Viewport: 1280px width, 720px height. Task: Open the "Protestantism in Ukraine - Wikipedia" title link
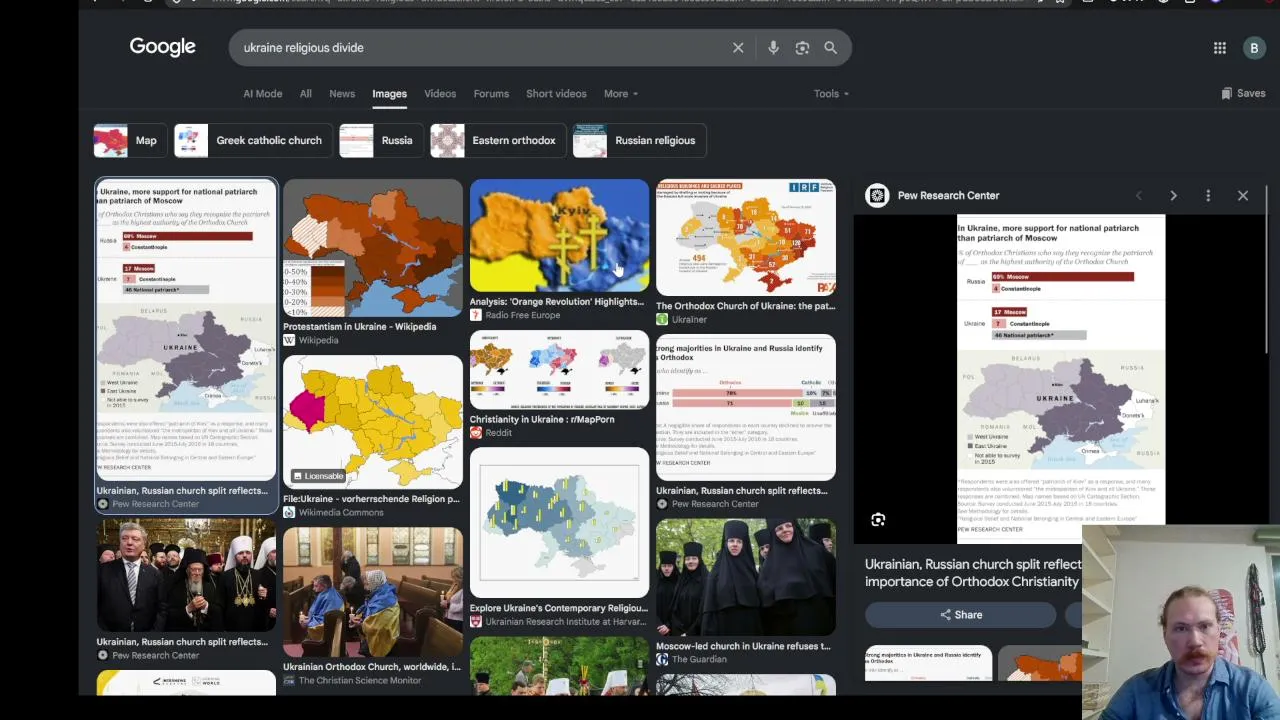(360, 327)
